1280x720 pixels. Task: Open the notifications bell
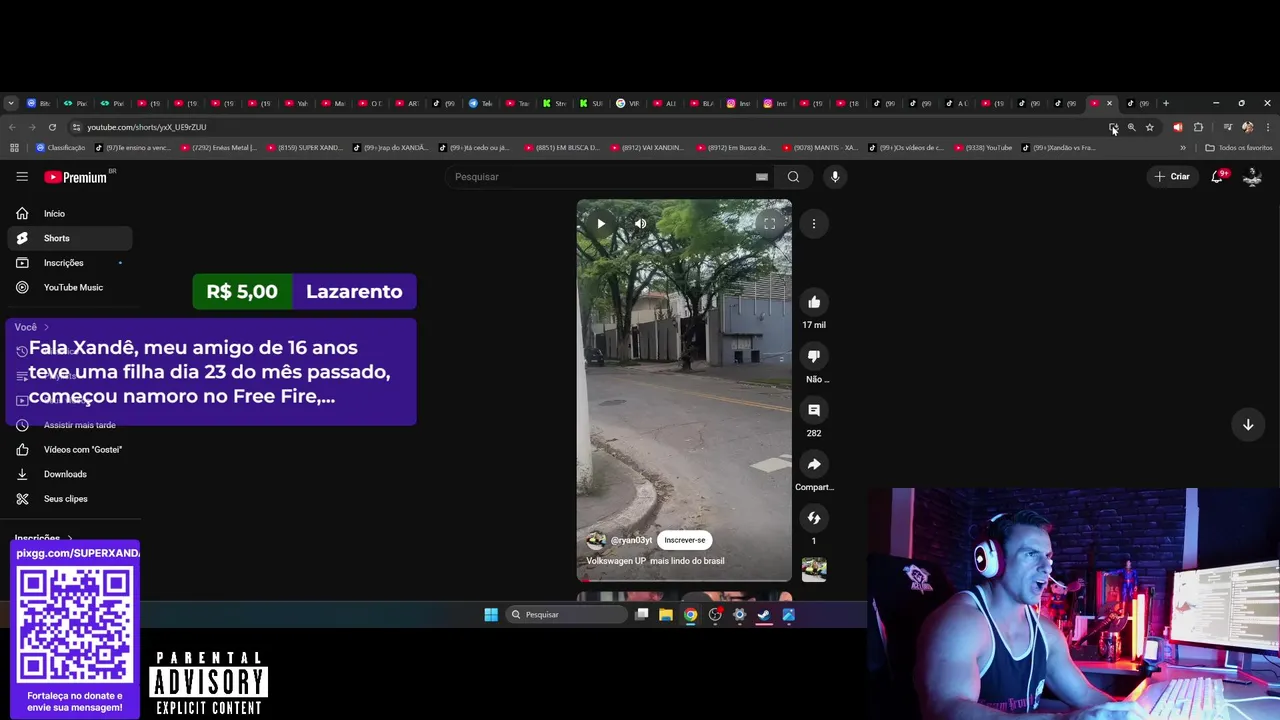[1217, 177]
